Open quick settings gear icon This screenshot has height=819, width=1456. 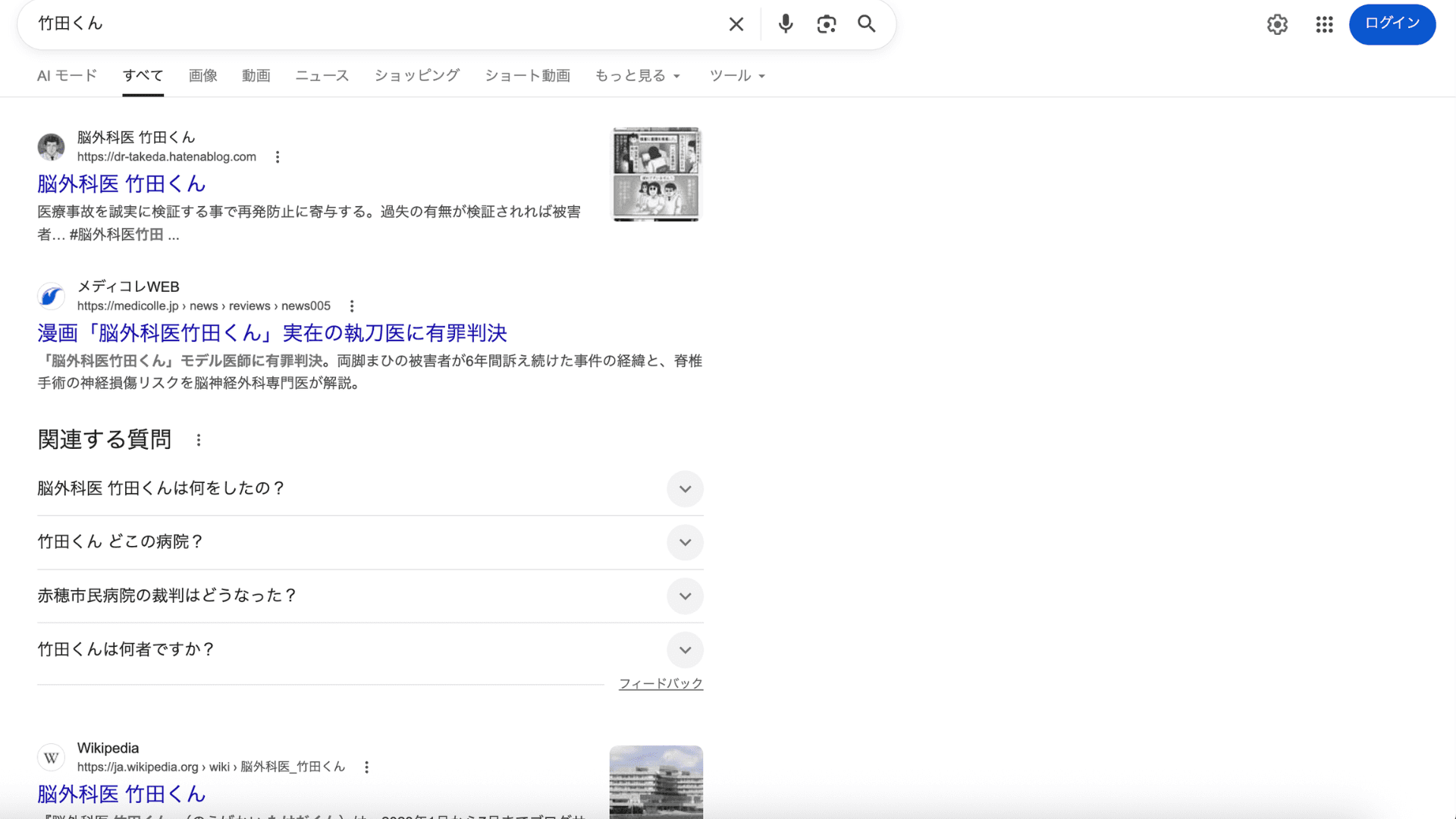tap(1277, 24)
